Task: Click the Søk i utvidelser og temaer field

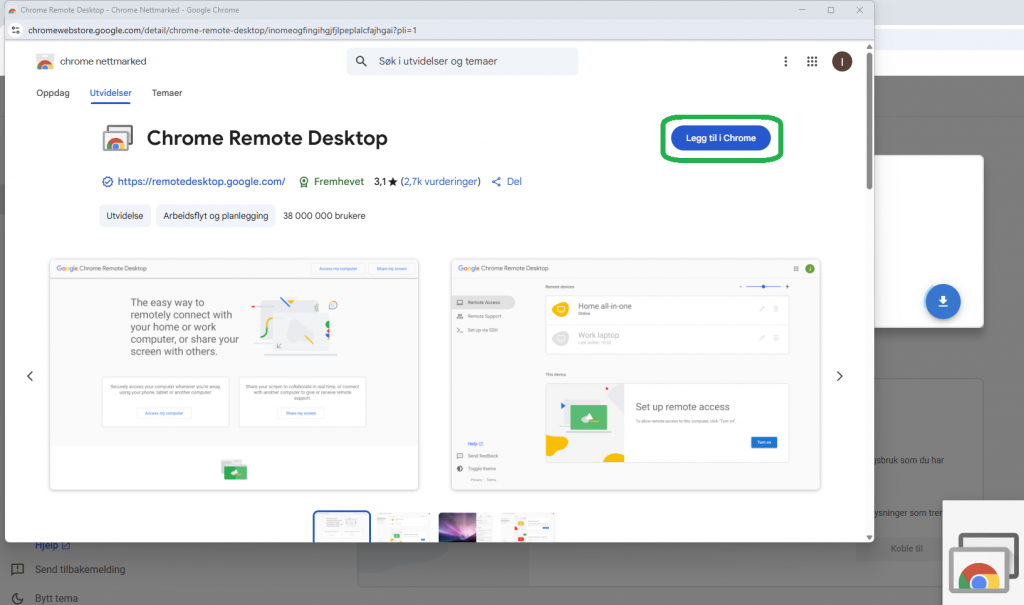Action: click(x=462, y=61)
